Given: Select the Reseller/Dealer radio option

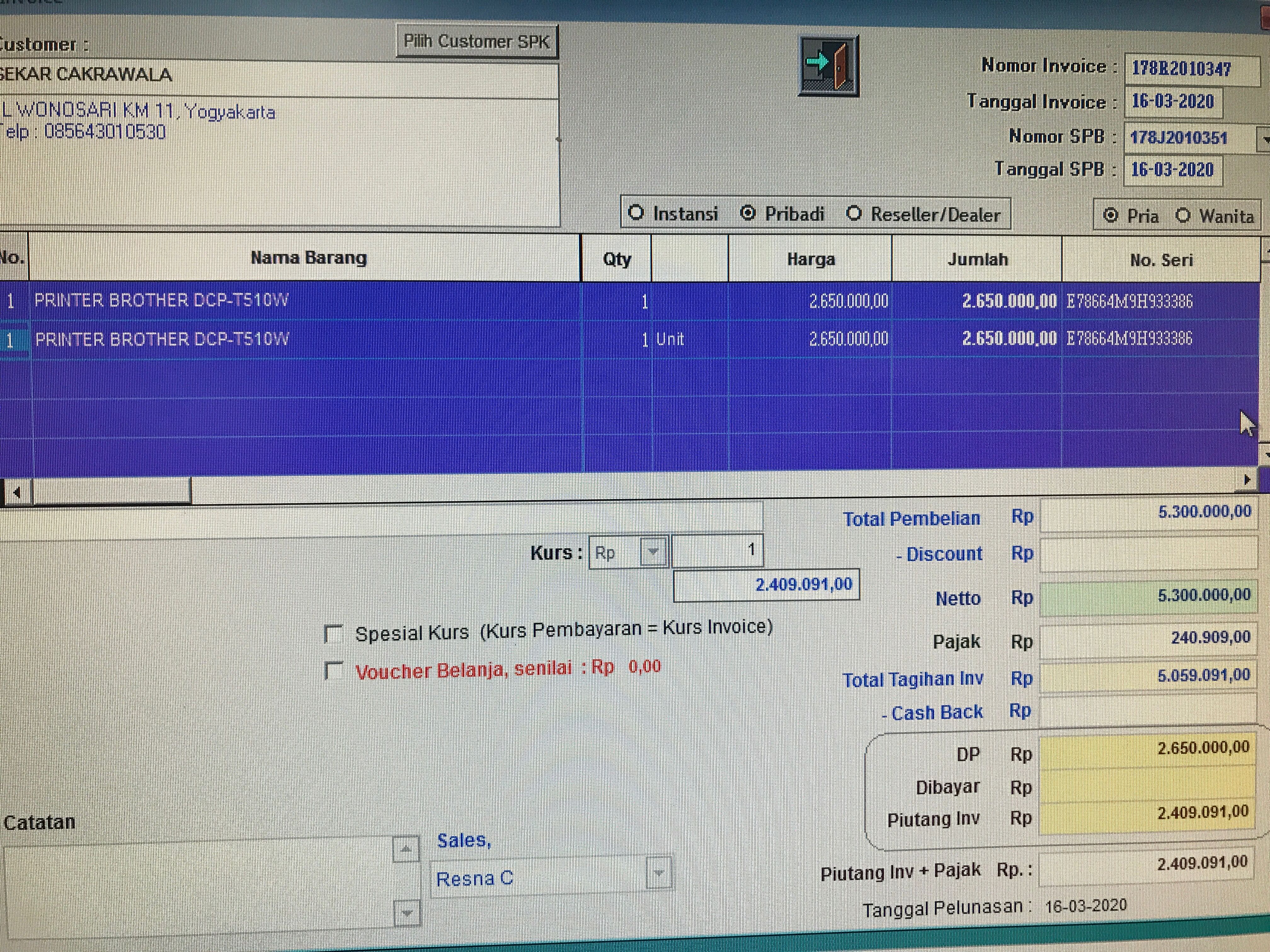Looking at the screenshot, I should point(854,214).
